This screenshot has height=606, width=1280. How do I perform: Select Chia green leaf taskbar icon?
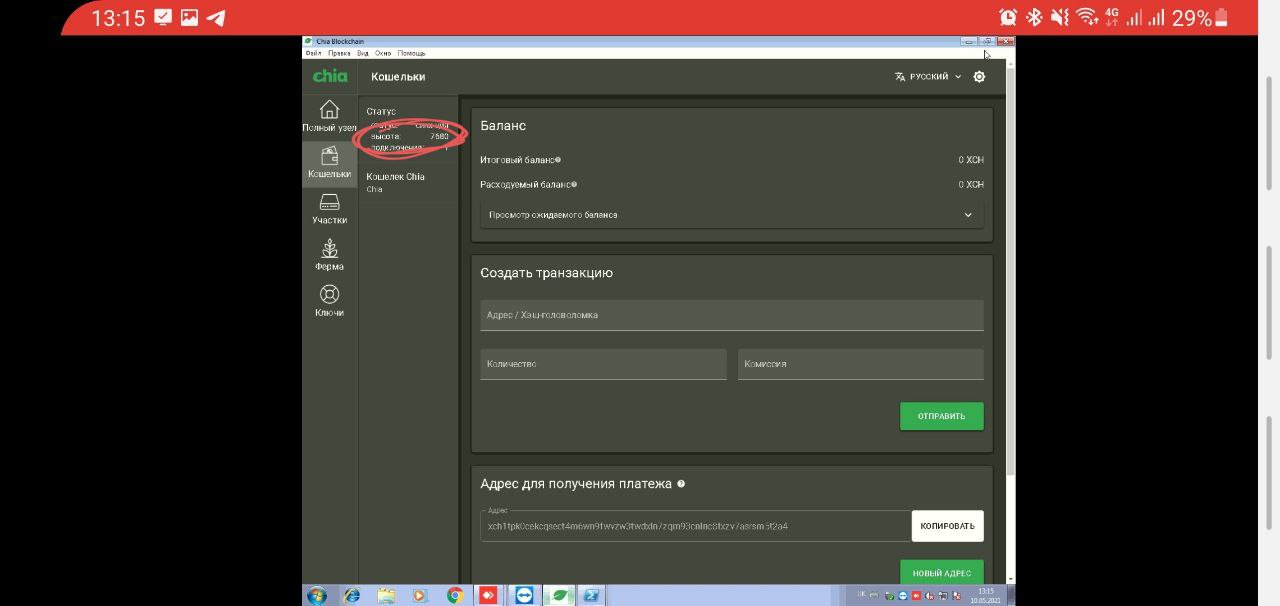click(x=559, y=595)
